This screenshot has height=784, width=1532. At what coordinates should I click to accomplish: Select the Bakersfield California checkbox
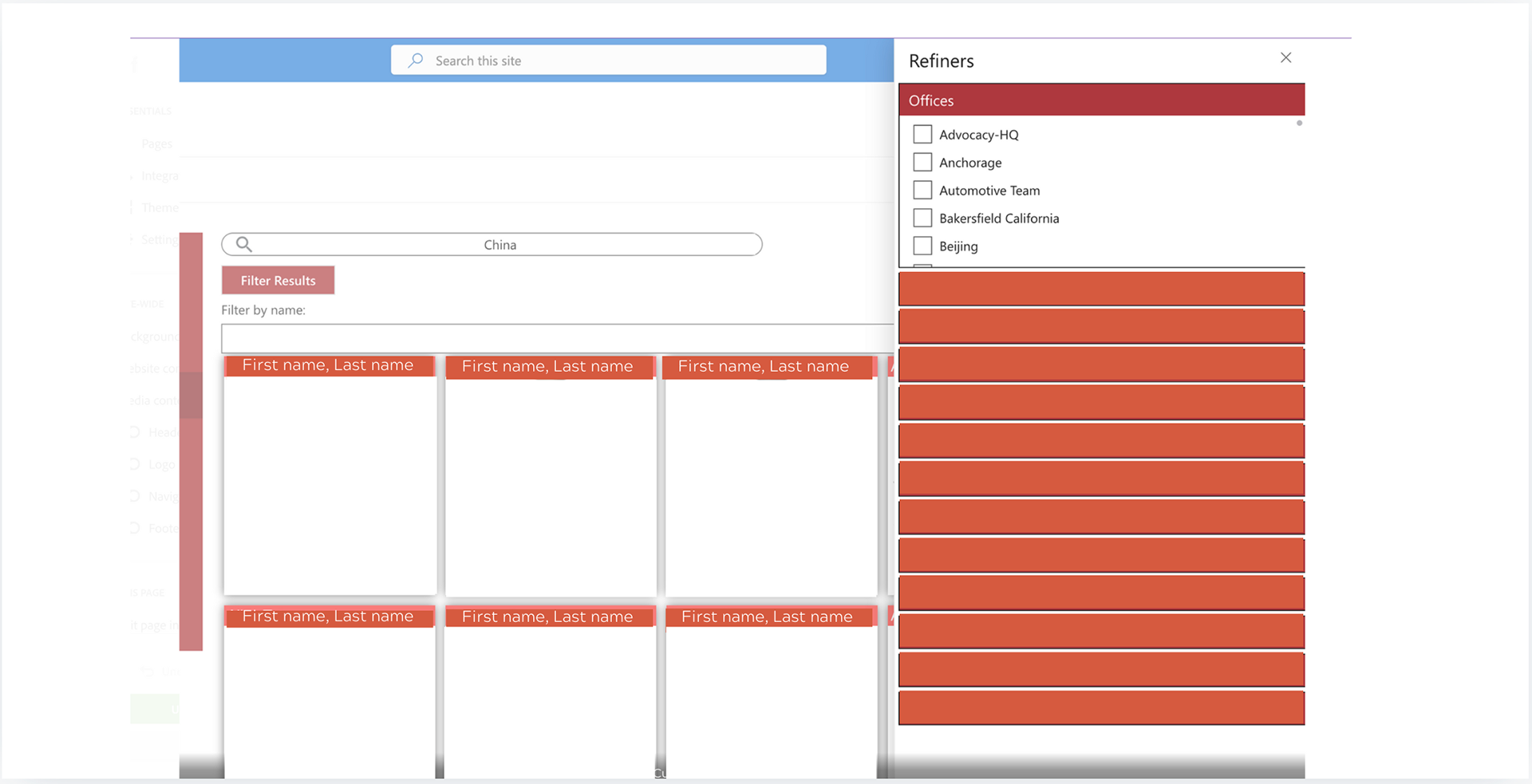pyautogui.click(x=922, y=218)
